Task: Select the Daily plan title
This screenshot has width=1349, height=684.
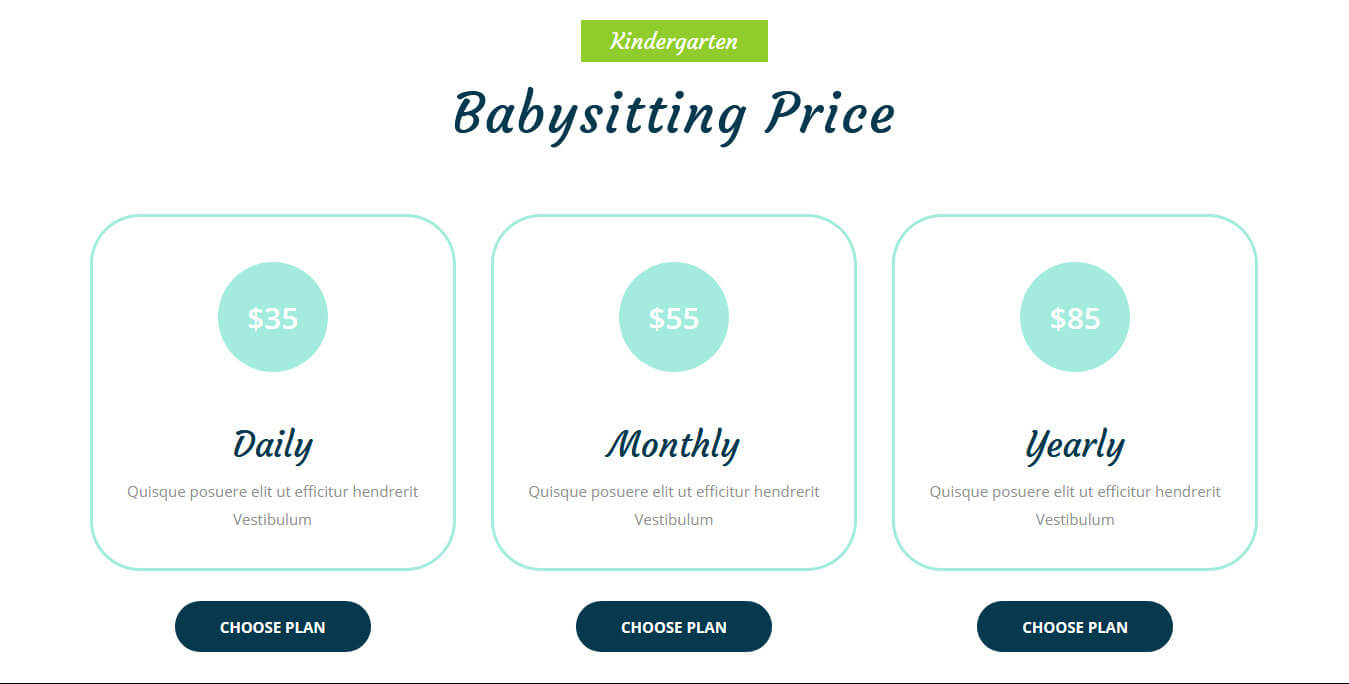Action: [x=273, y=445]
